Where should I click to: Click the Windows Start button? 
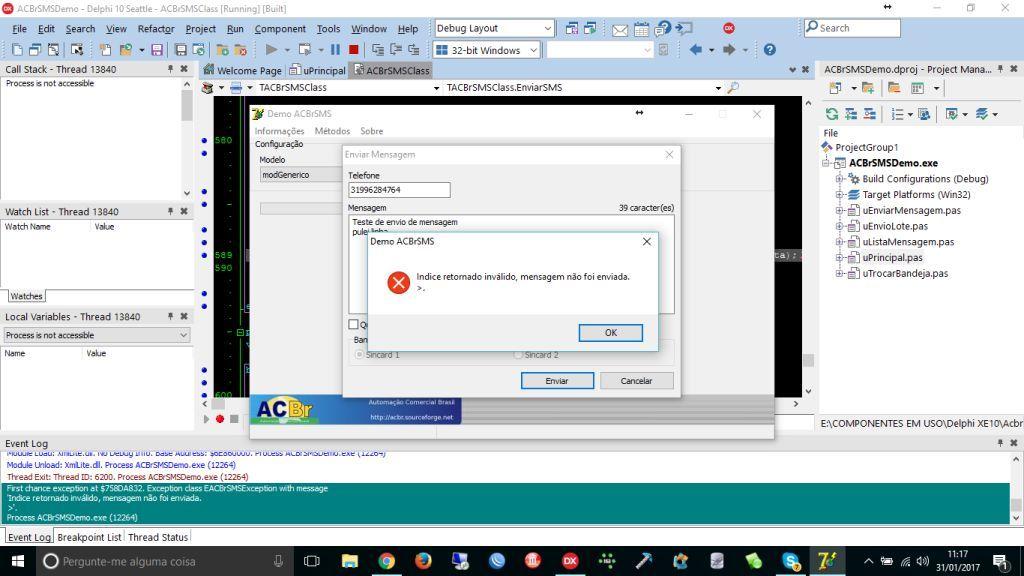pyautogui.click(x=18, y=561)
